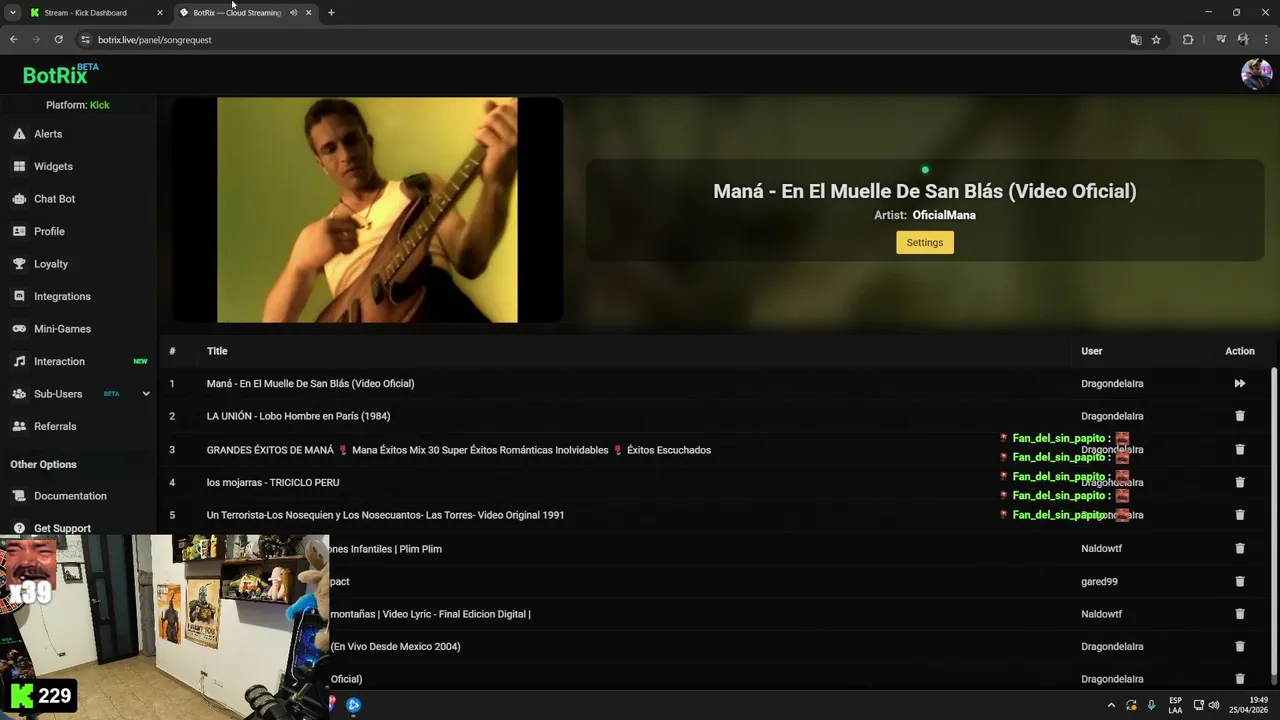Screen dimensions: 1280x720
Task: Click the yellow Settings button
Action: pos(924,242)
